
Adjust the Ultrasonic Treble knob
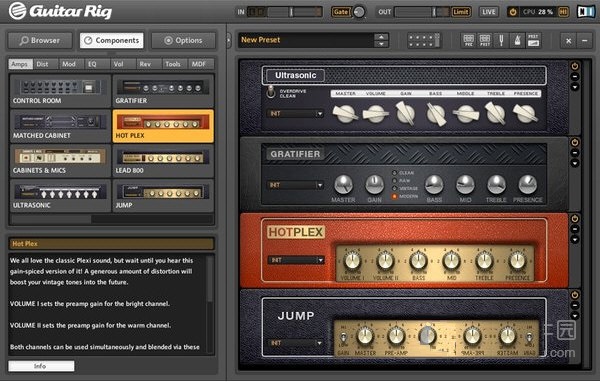pyautogui.click(x=496, y=113)
